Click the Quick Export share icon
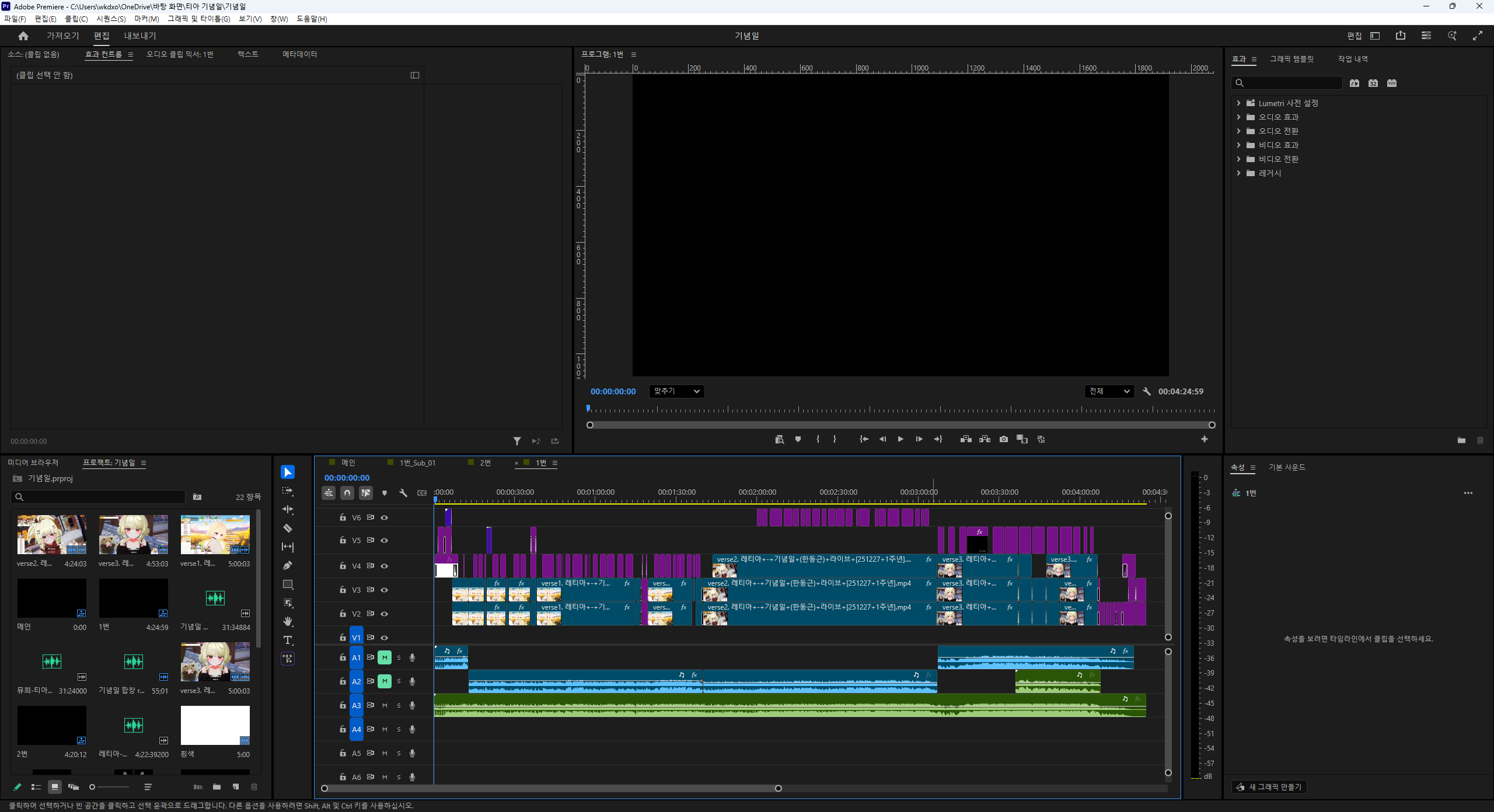The height and width of the screenshot is (812, 1494). [1401, 36]
